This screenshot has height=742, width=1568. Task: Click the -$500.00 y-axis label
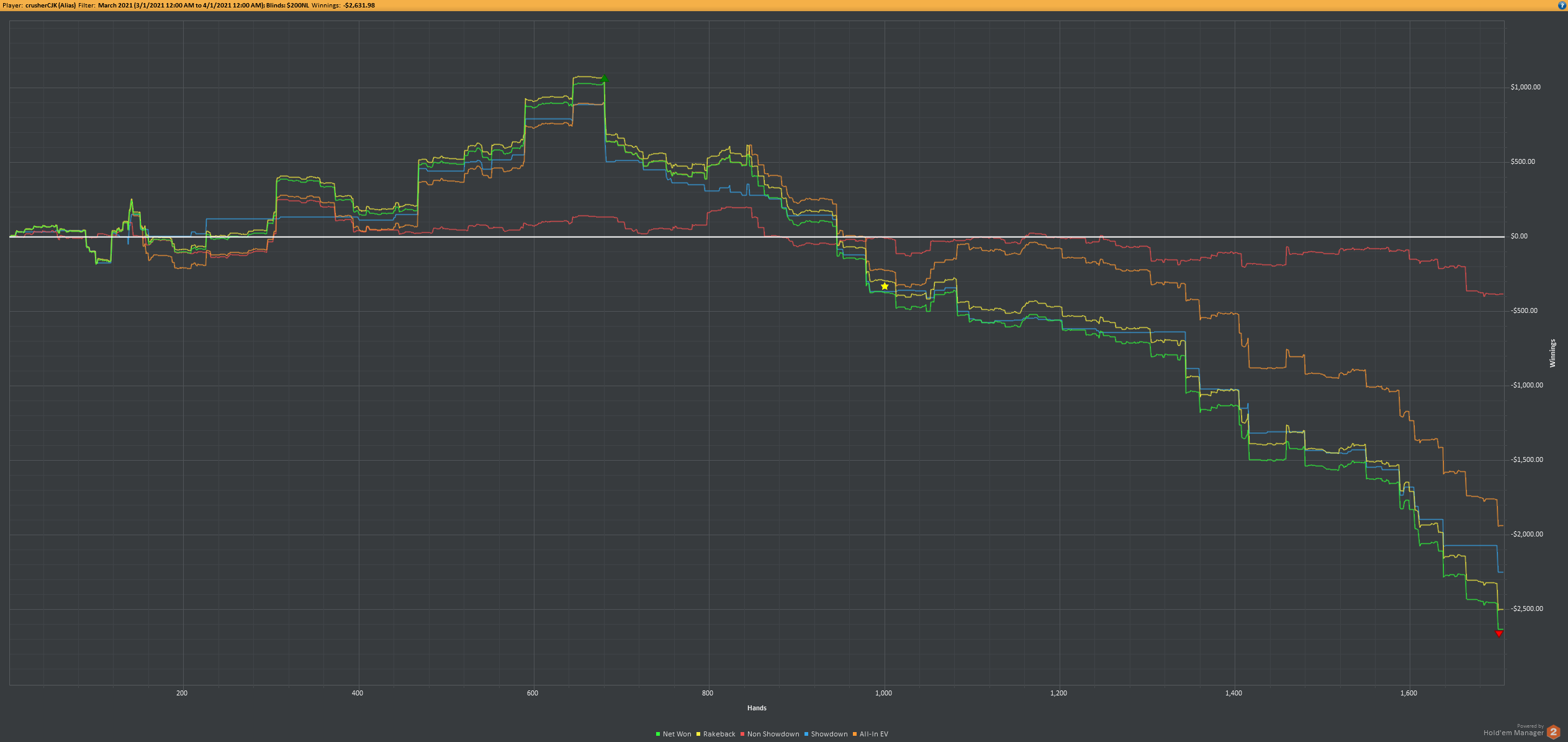click(1524, 310)
